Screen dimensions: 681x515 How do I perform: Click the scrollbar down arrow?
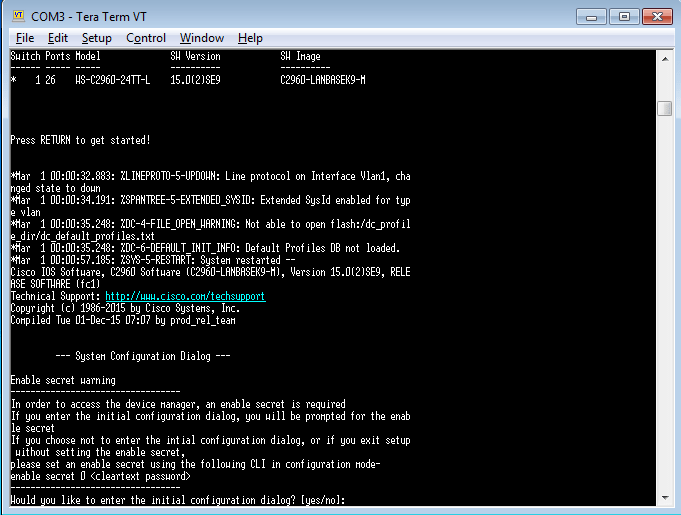coord(664,498)
